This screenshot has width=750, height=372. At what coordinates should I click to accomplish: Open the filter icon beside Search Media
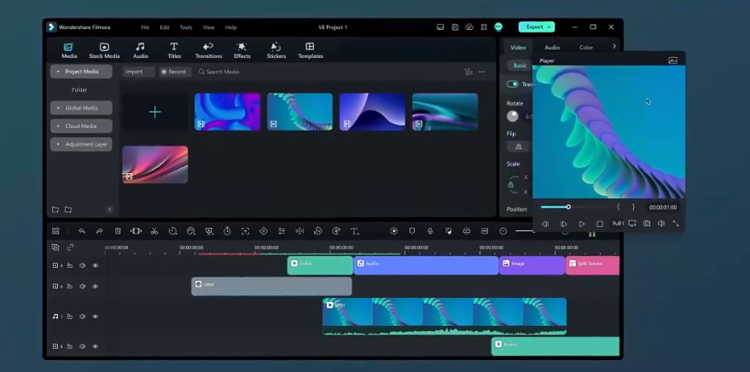468,72
